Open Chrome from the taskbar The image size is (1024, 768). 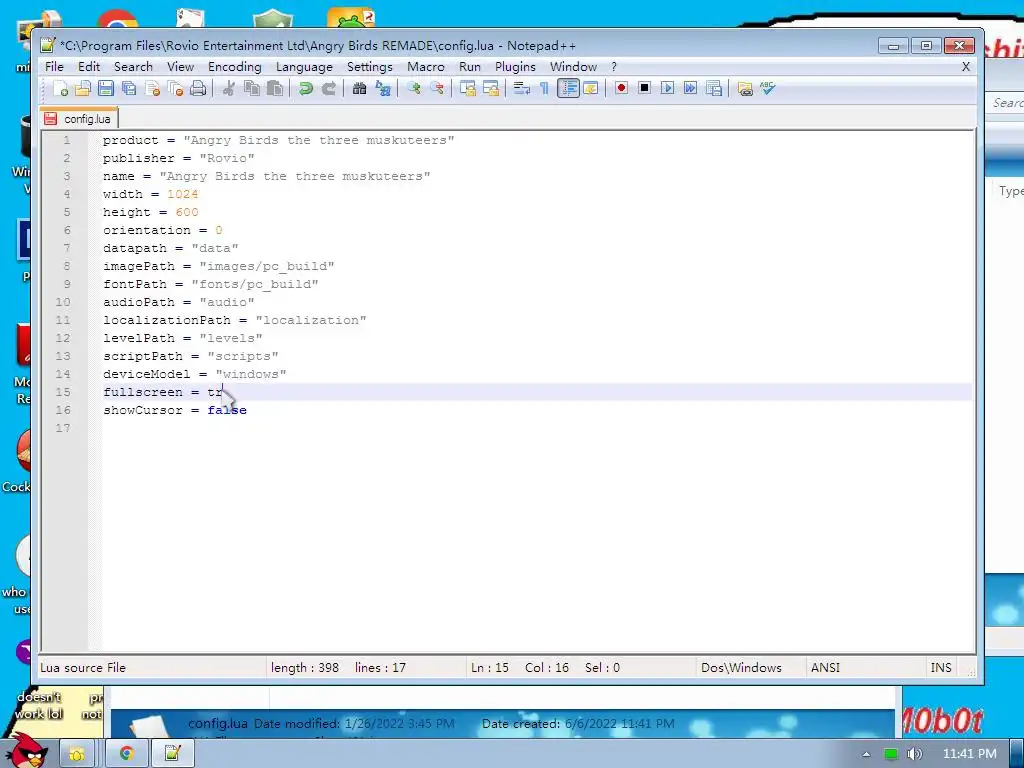tap(126, 754)
